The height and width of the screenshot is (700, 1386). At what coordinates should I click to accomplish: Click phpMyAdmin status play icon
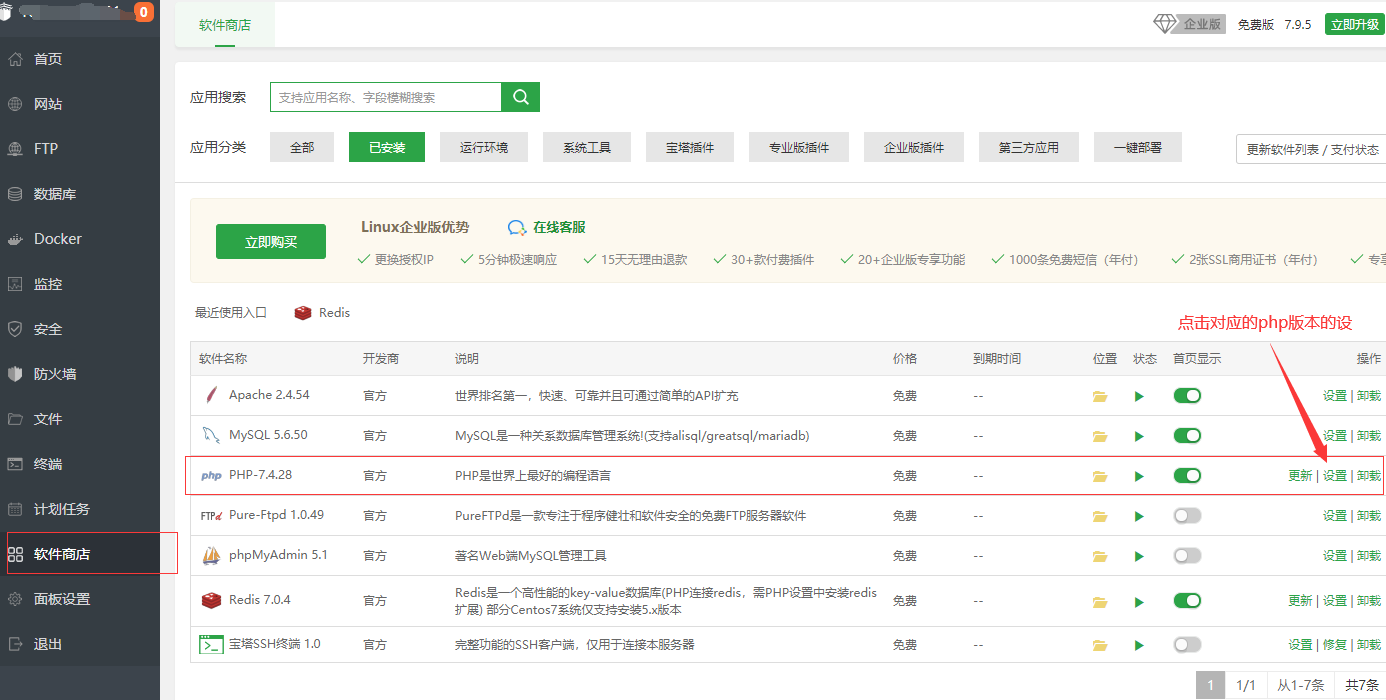[1139, 556]
